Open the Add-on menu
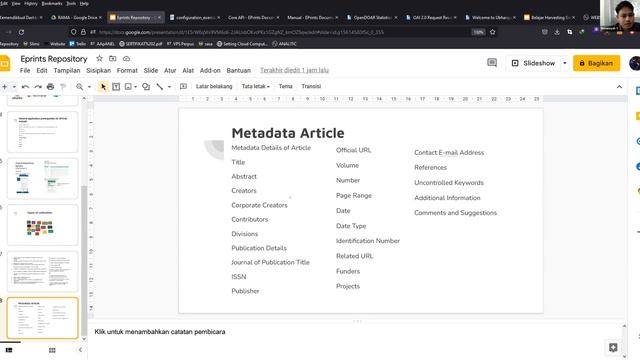Image resolution: width=640 pixels, height=360 pixels. pos(210,71)
